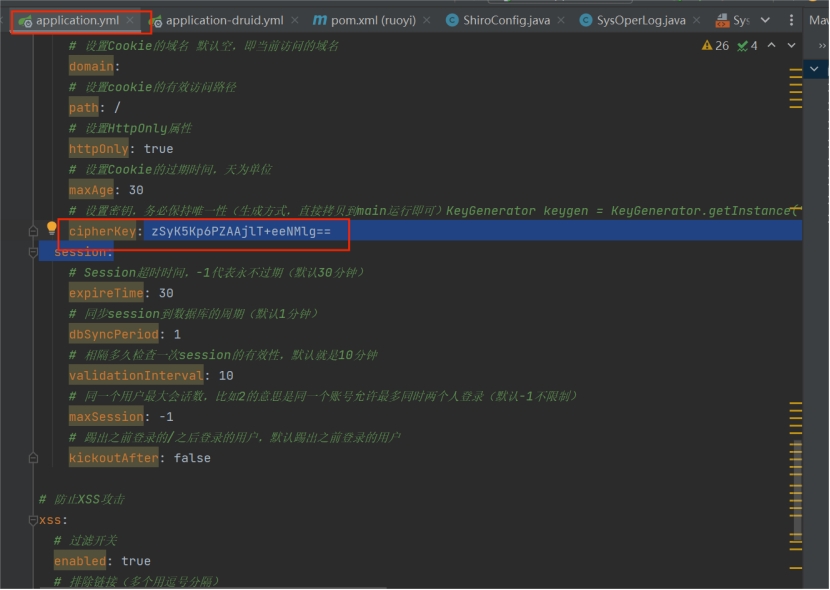
Task: Click the Java class icon on ShiroConfig.java tab
Action: point(452,18)
